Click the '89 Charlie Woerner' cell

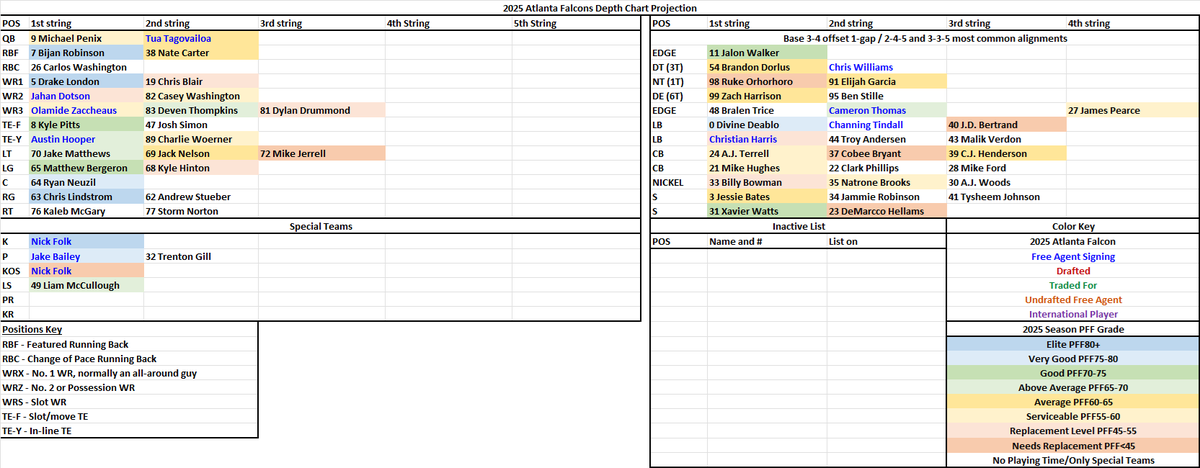(x=200, y=139)
